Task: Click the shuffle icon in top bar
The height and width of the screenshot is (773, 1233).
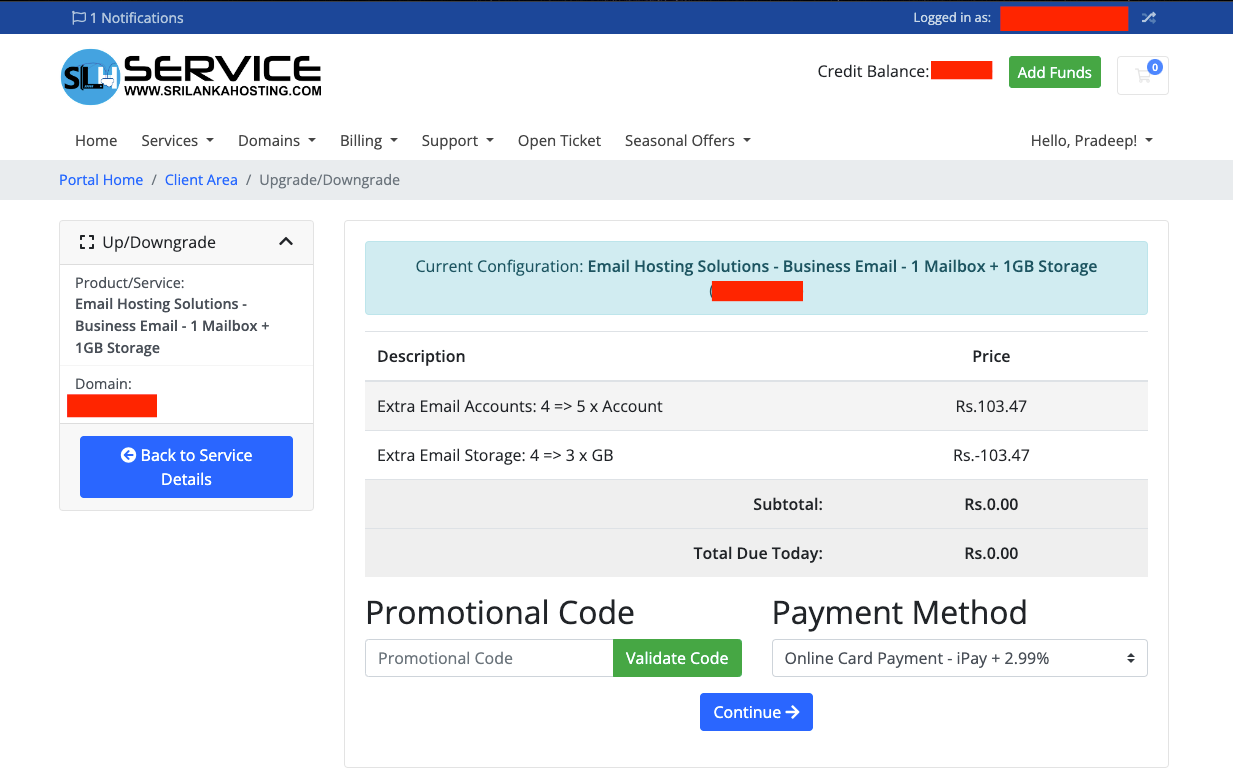Action: tap(1148, 18)
